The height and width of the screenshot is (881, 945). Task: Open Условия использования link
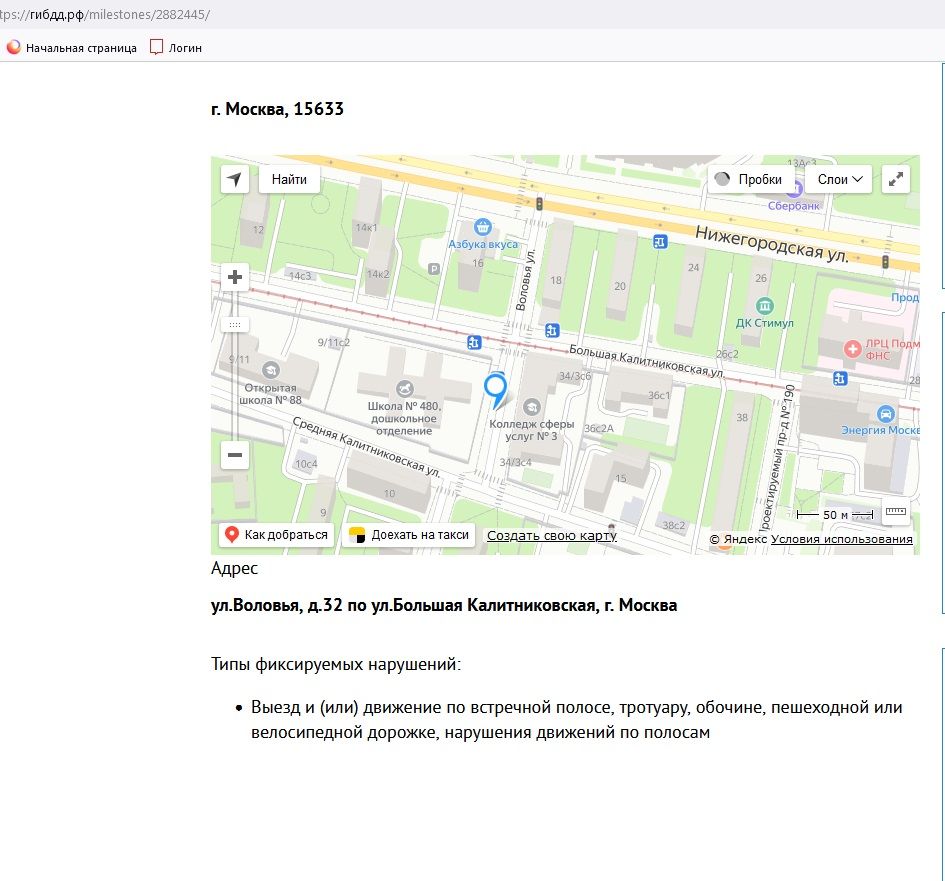[x=841, y=540]
